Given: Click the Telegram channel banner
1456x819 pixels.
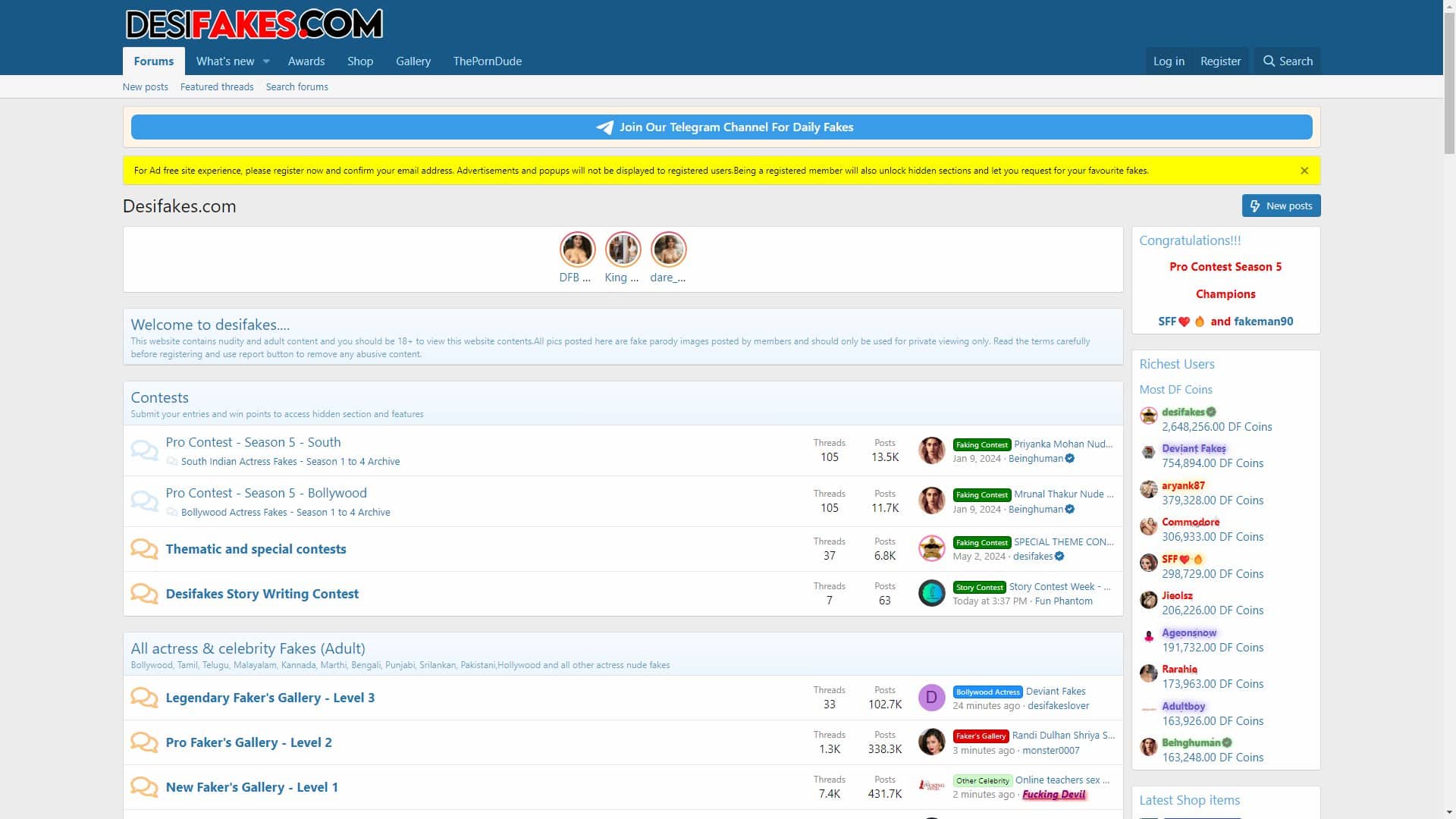Looking at the screenshot, I should coord(722,127).
